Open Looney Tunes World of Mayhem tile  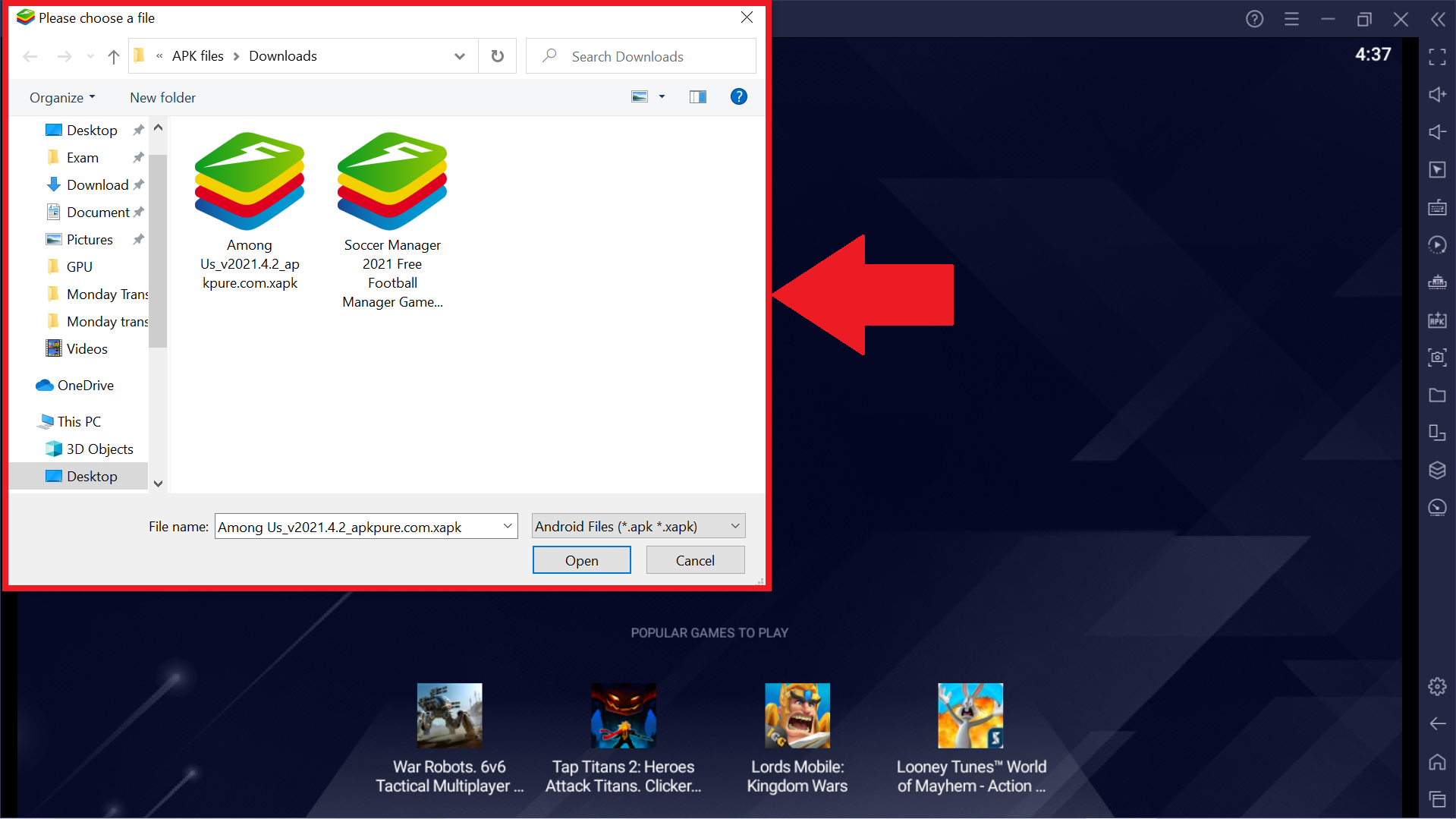971,739
